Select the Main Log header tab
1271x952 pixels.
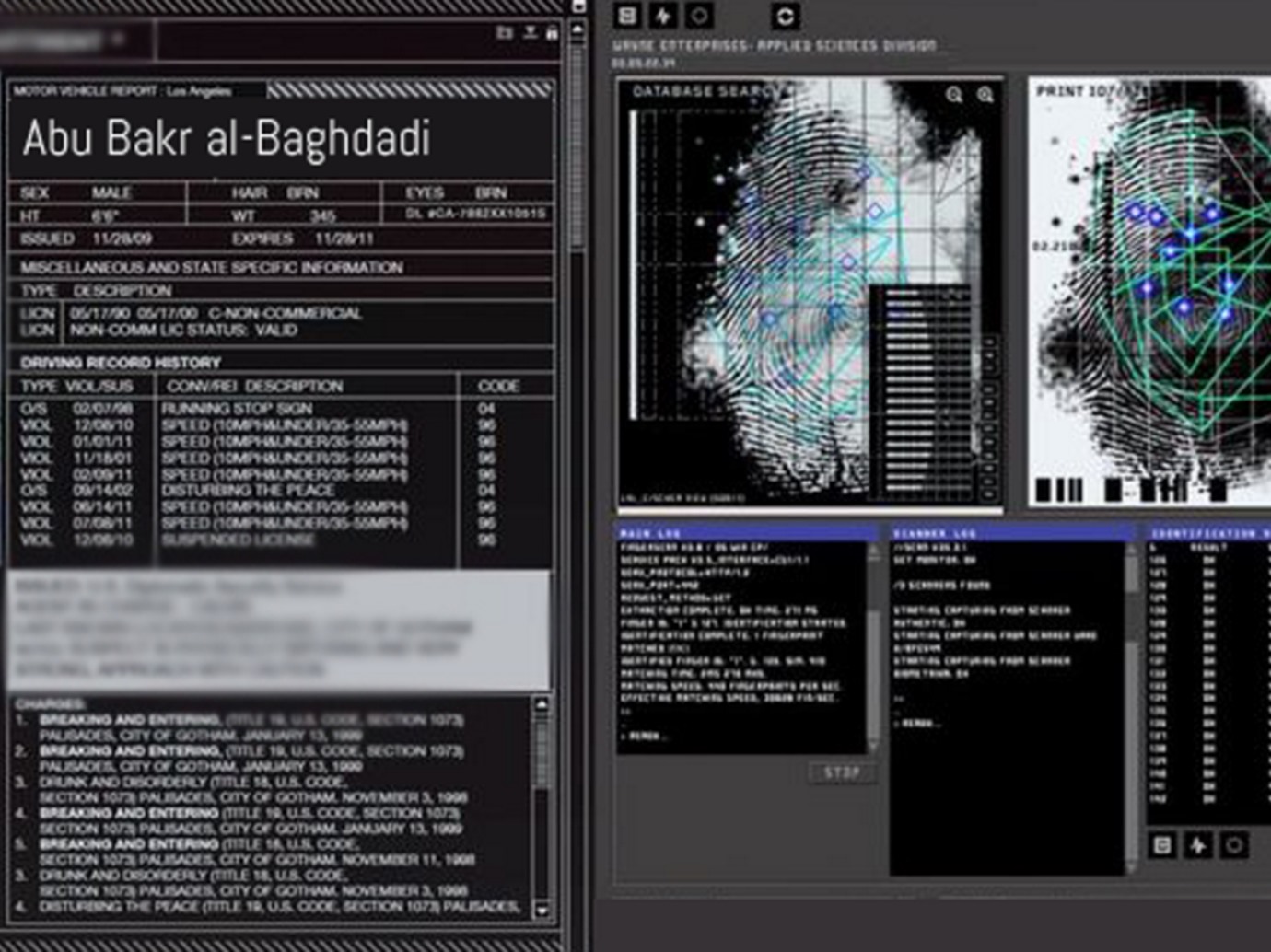(747, 533)
